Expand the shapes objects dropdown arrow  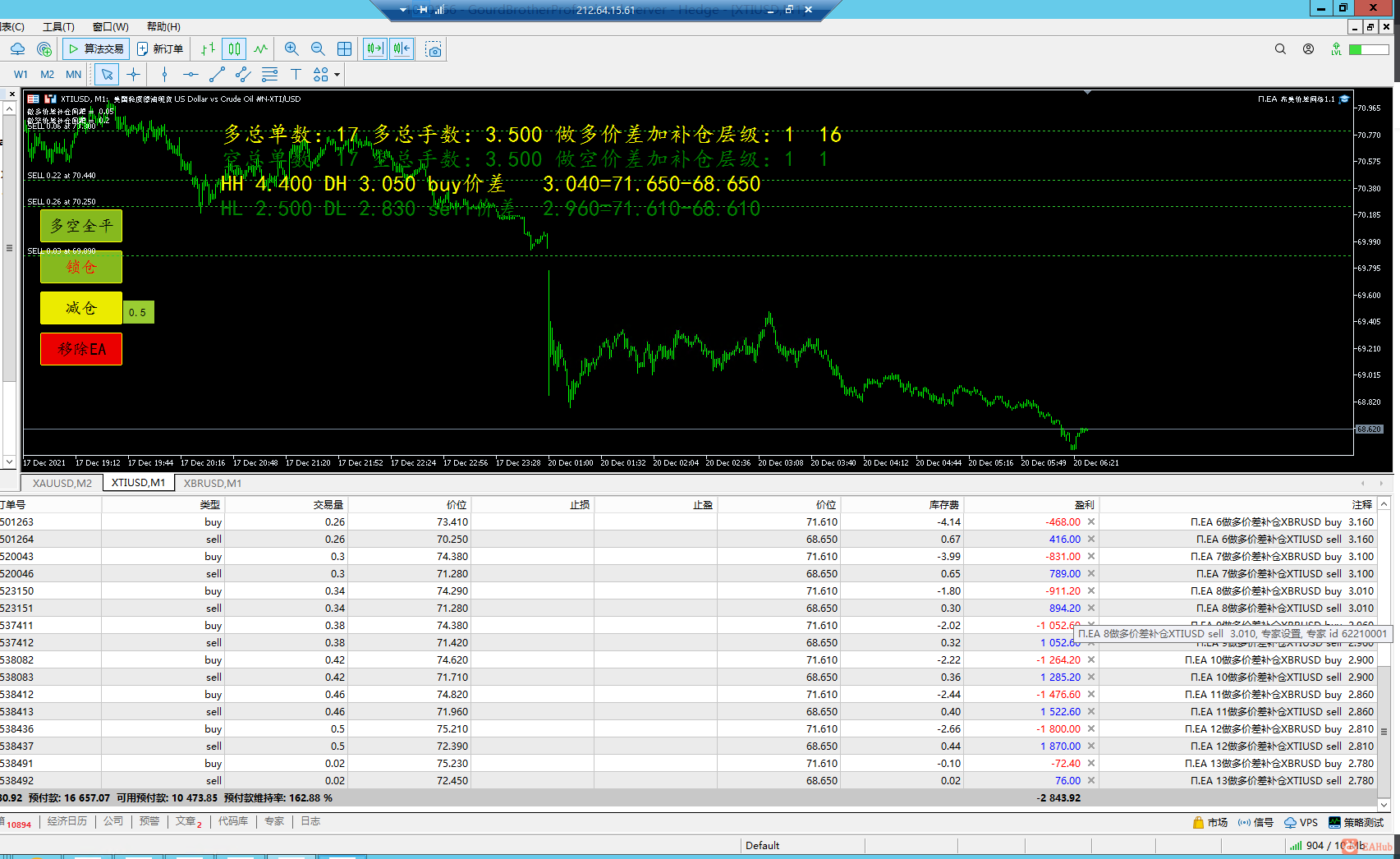(337, 75)
